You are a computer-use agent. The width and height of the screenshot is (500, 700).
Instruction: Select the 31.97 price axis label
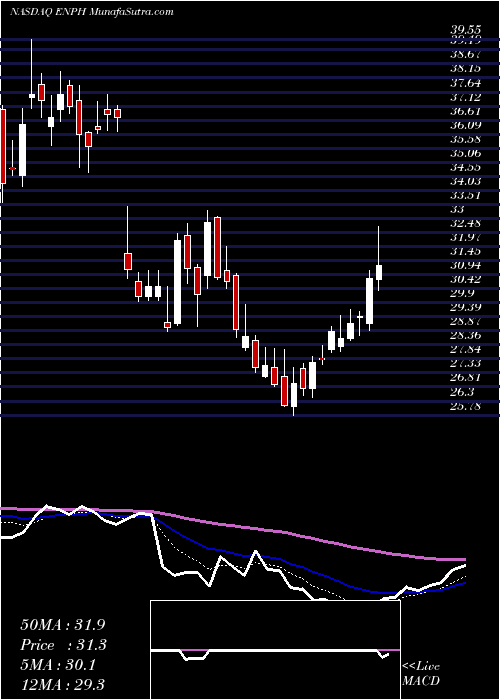465,237
